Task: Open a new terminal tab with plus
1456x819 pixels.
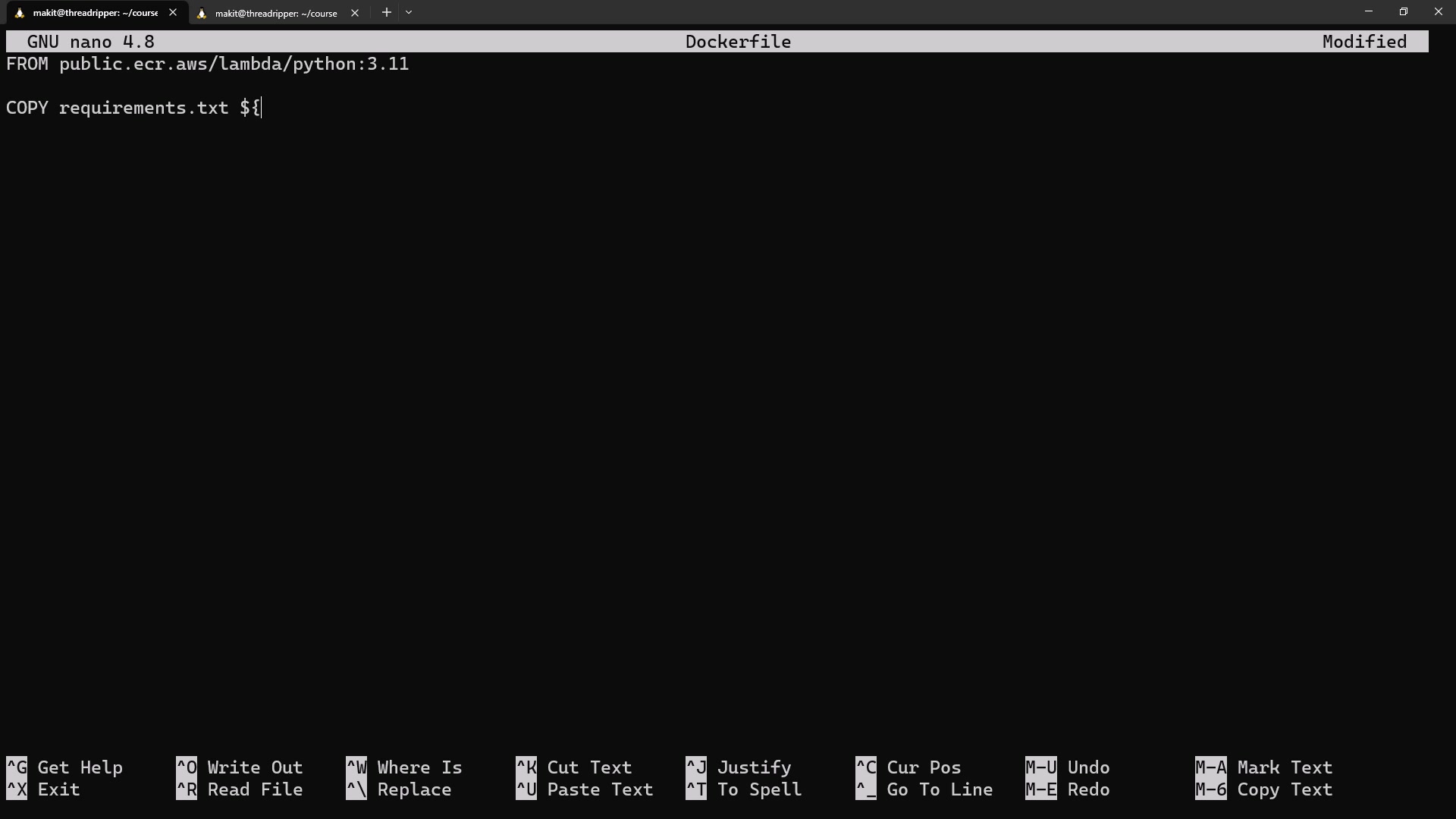Action: point(387,13)
